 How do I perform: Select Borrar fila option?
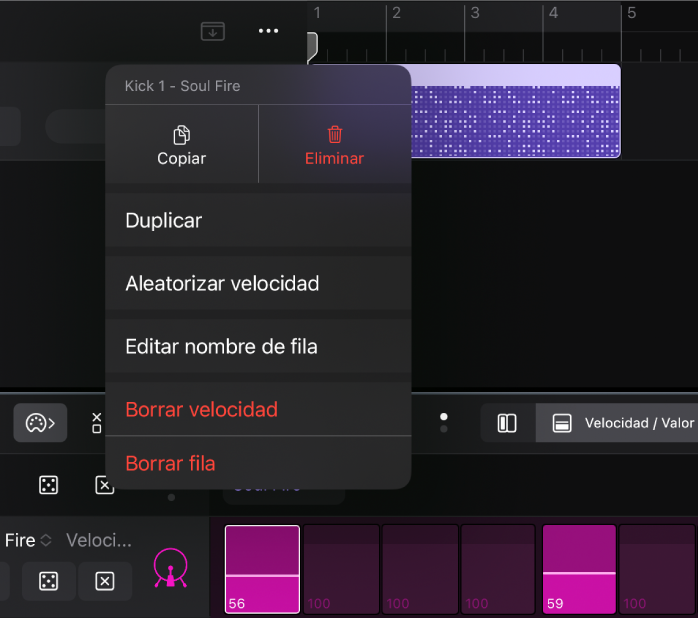click(x=258, y=463)
